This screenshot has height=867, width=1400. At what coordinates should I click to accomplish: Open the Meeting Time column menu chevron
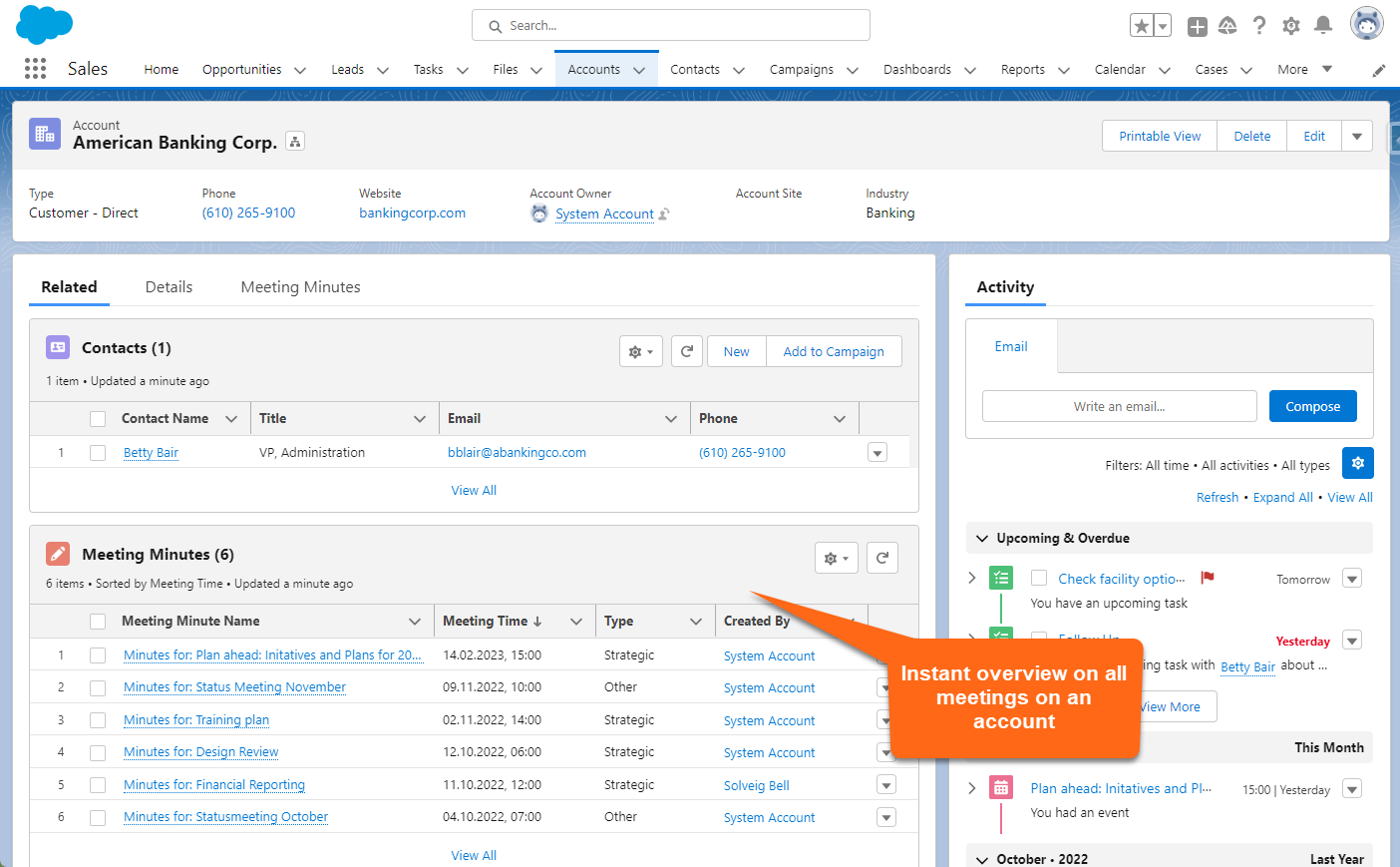(576, 622)
